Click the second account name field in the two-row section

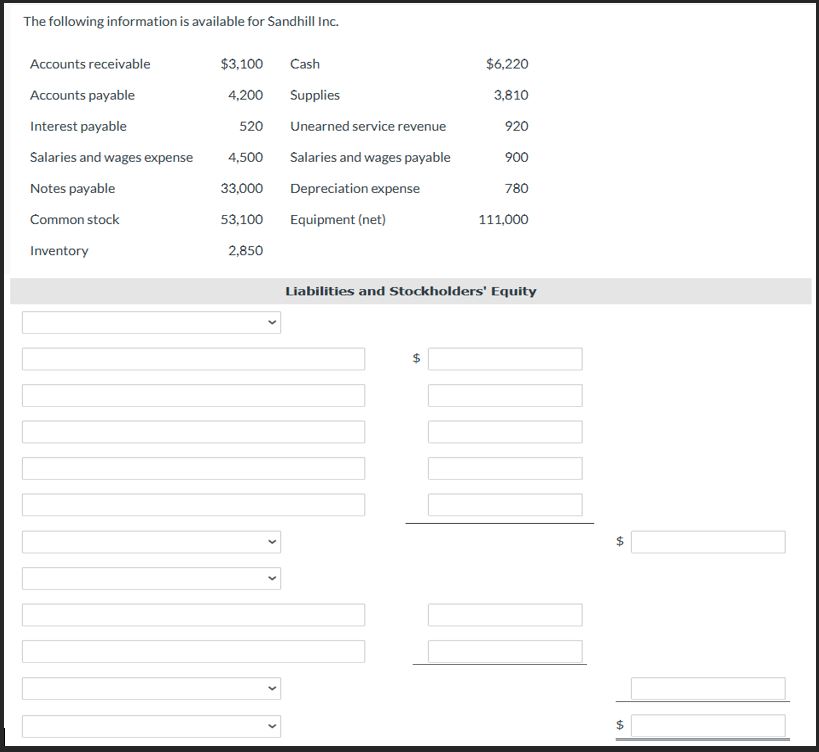click(x=193, y=652)
